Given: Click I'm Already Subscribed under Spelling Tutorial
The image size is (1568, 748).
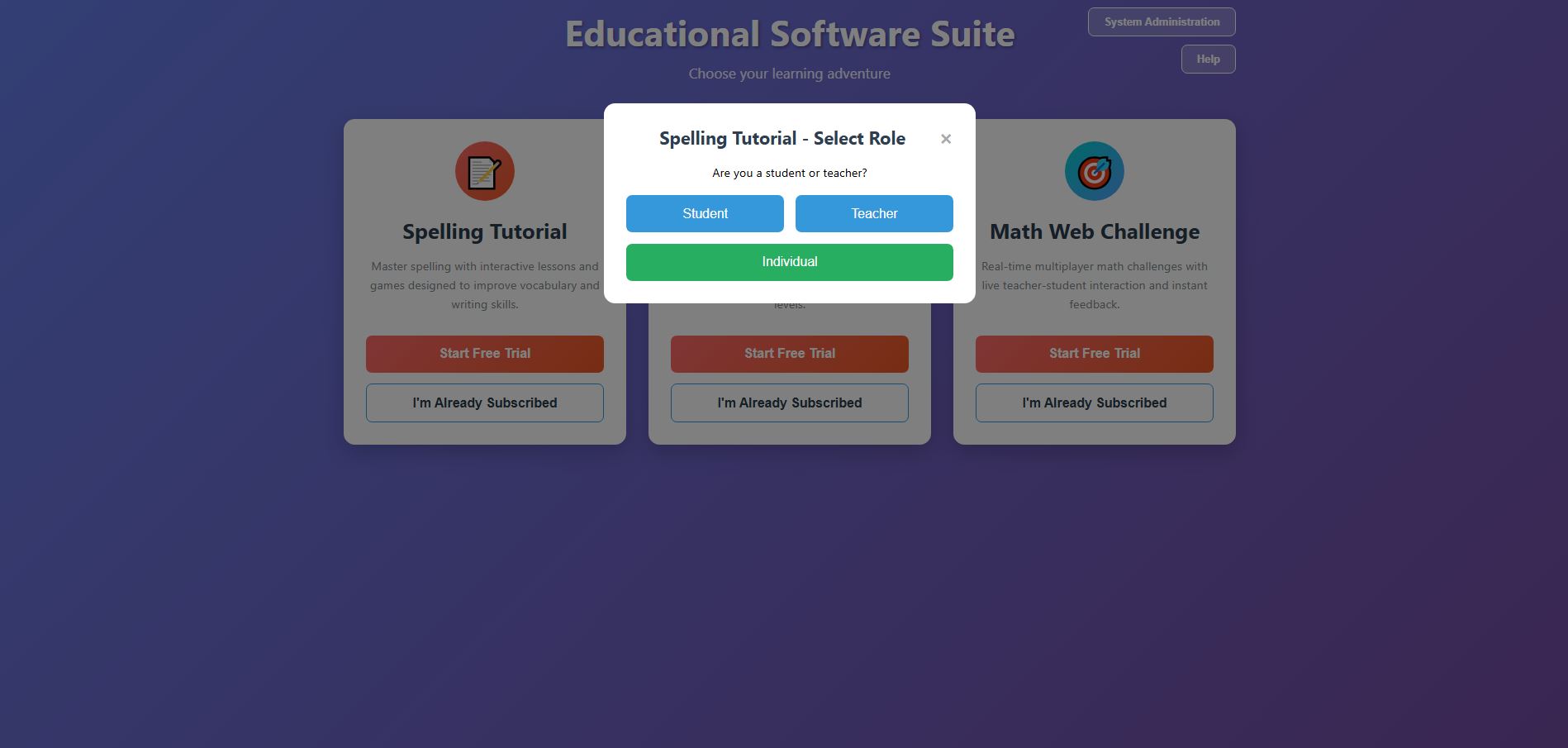Looking at the screenshot, I should click(485, 403).
